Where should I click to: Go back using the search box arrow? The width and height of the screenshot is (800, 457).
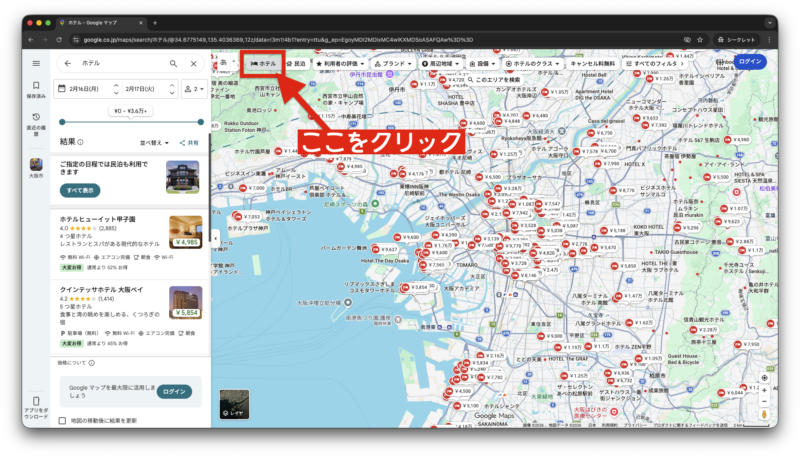click(x=67, y=63)
